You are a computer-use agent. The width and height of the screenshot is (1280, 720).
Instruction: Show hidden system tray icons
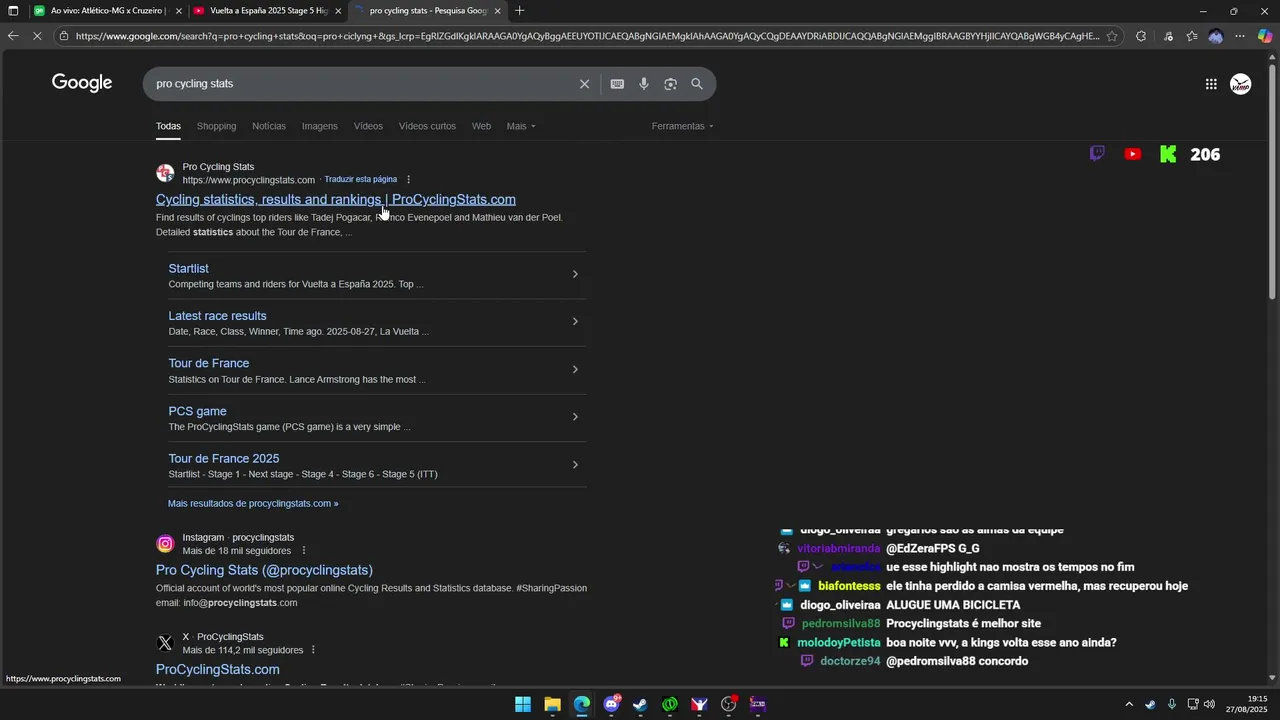[1129, 704]
